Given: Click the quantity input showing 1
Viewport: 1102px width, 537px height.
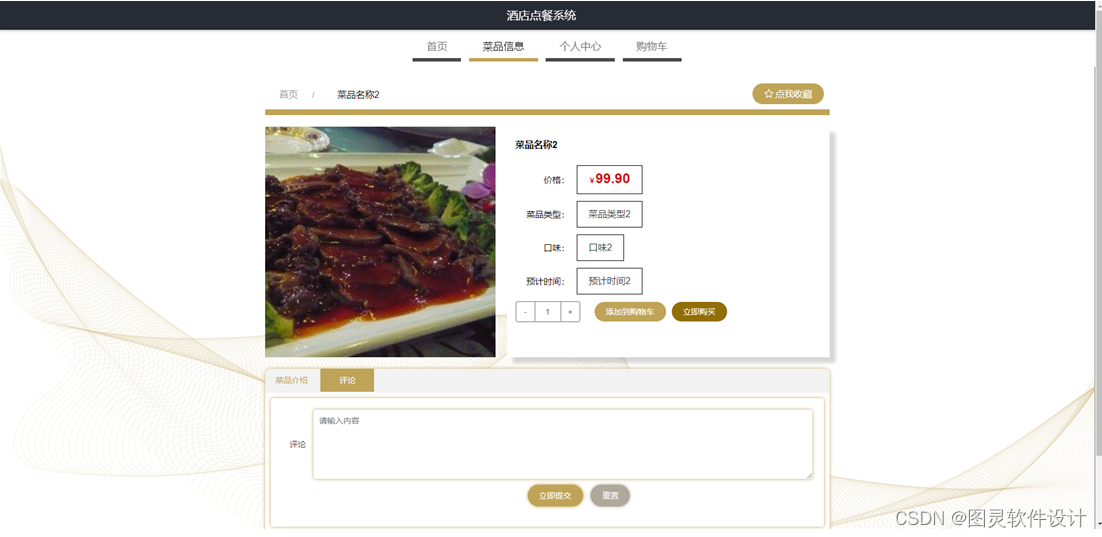Looking at the screenshot, I should pos(547,312).
